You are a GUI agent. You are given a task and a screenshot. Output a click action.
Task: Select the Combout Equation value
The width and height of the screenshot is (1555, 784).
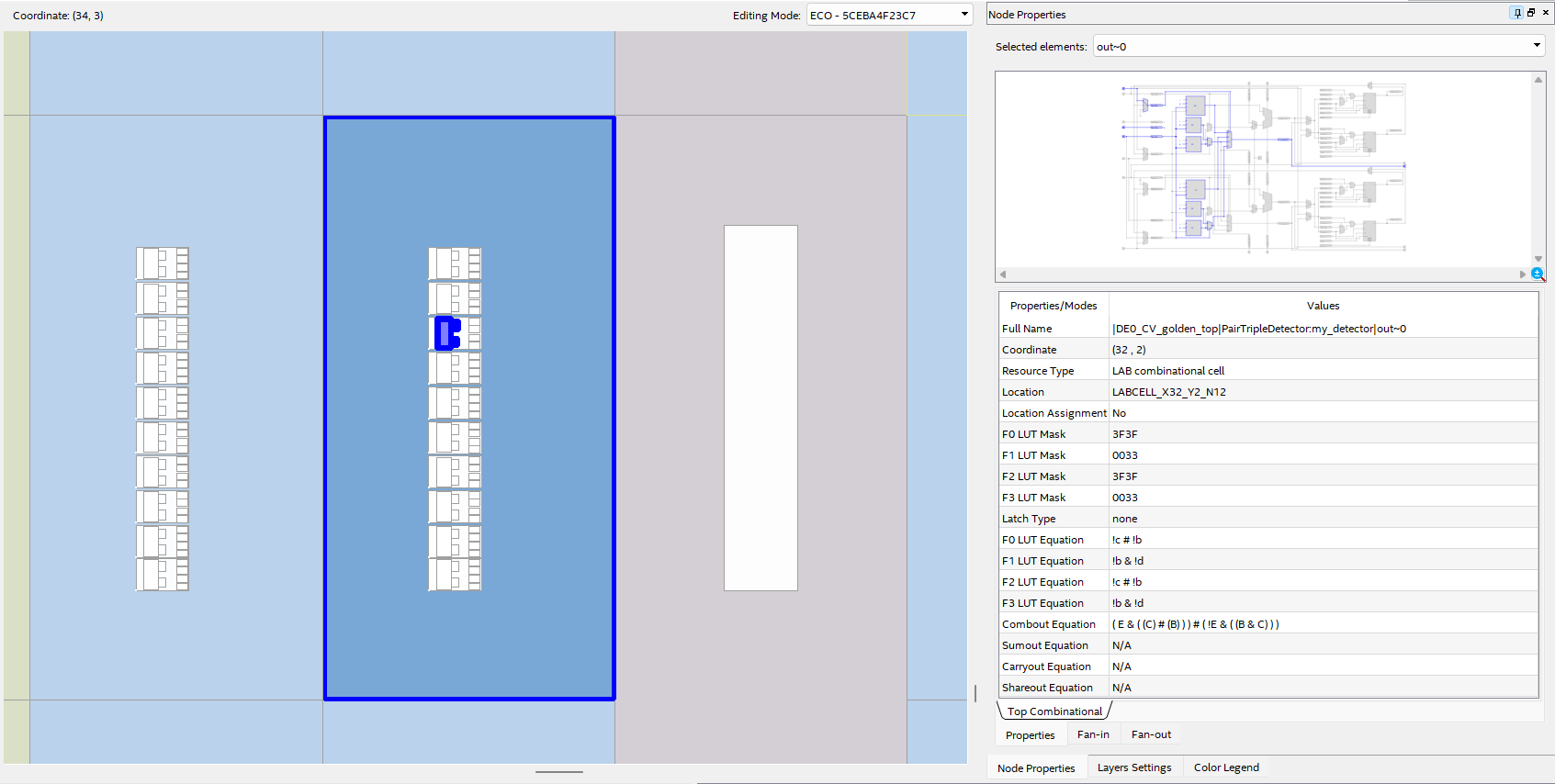[1323, 624]
